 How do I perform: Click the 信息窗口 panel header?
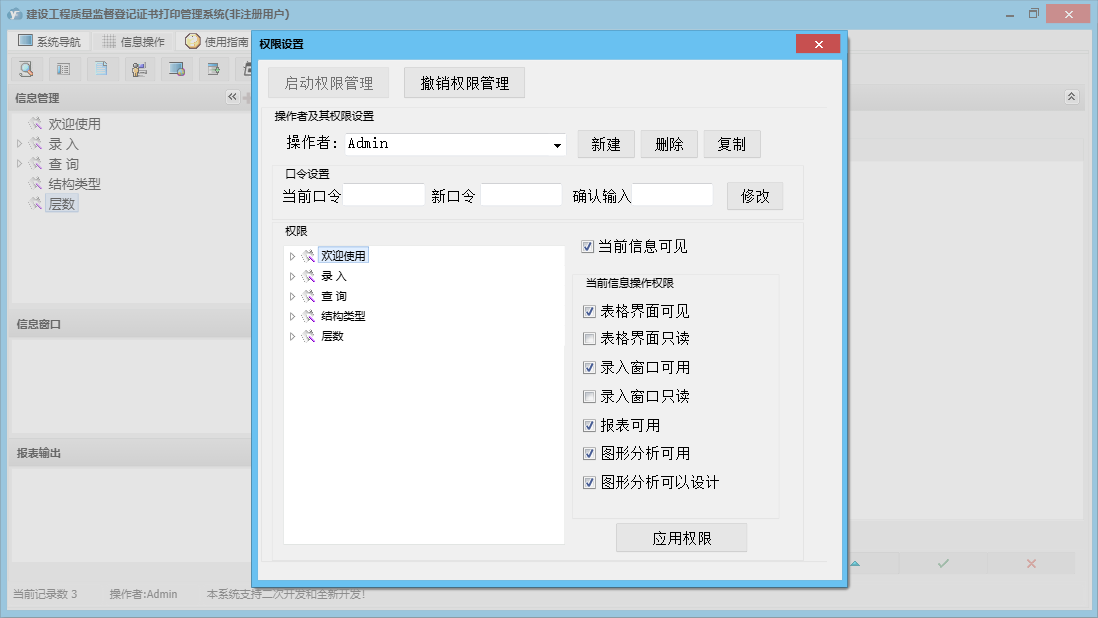point(130,324)
